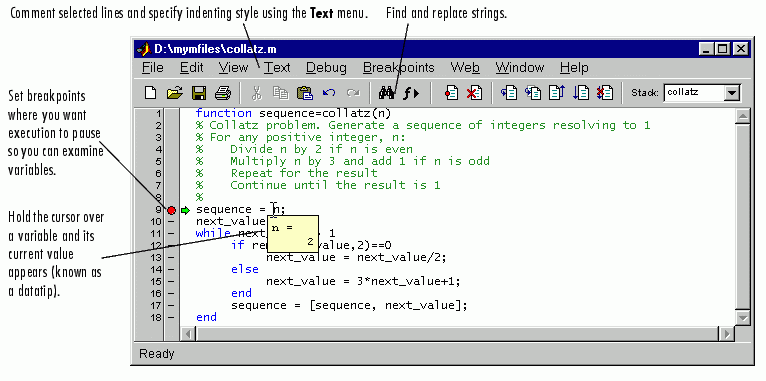This screenshot has width=766, height=381.
Task: Click the 'Ready' status bar text
Action: click(x=156, y=354)
